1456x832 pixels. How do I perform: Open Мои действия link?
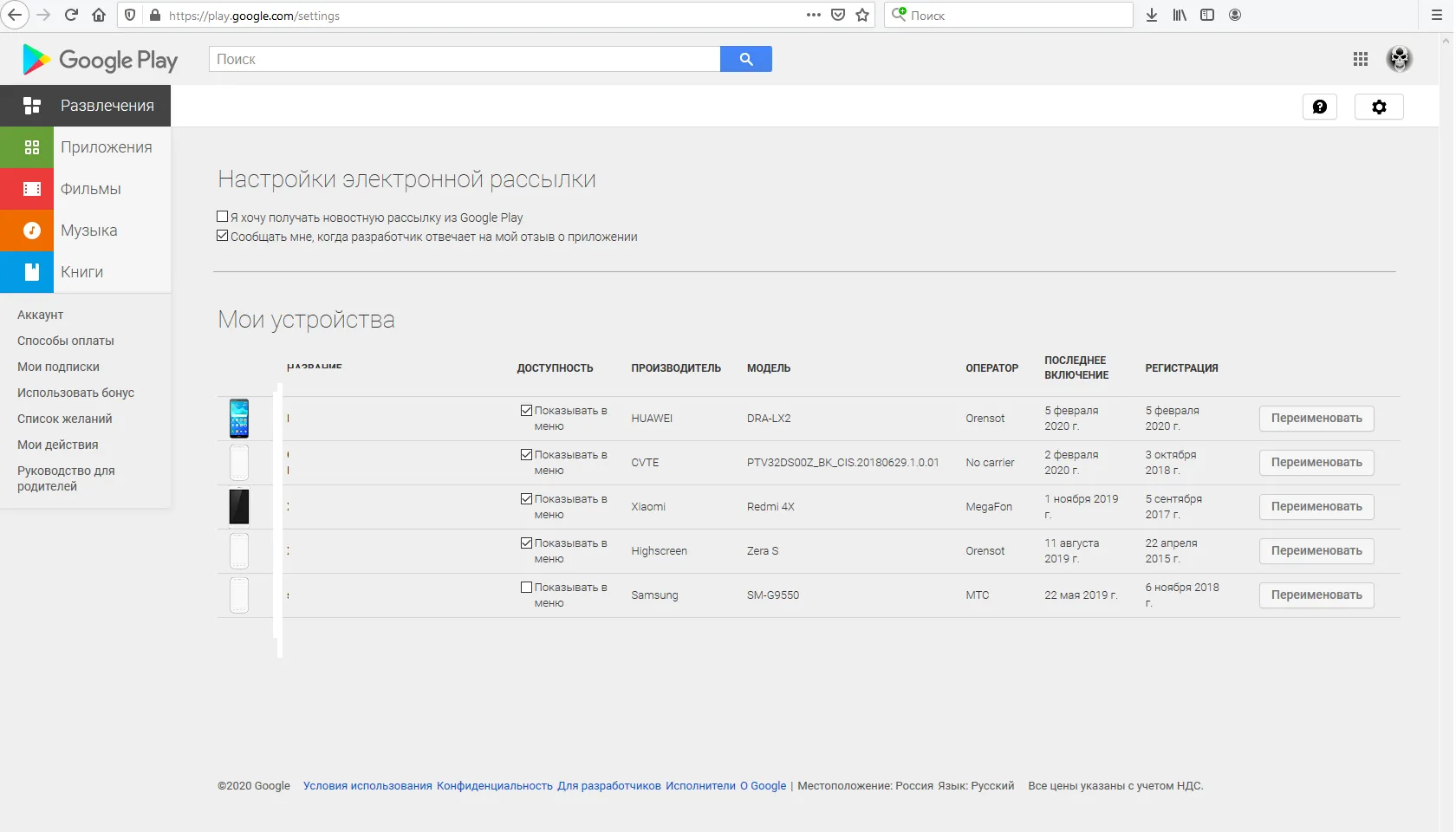[57, 445]
